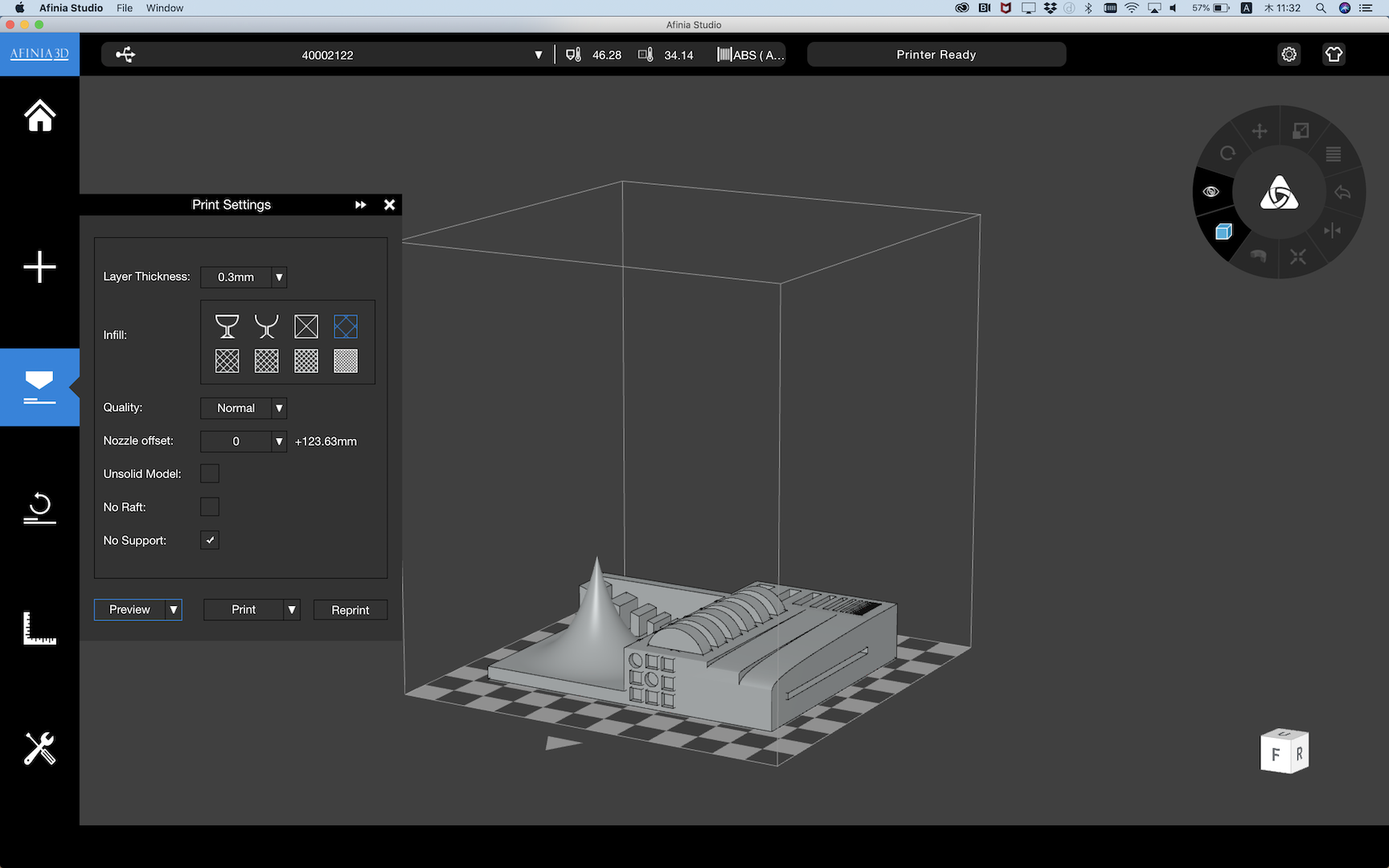The height and width of the screenshot is (868, 1389).
Task: Click the nozzle temperature value 46.28
Action: [607, 55]
